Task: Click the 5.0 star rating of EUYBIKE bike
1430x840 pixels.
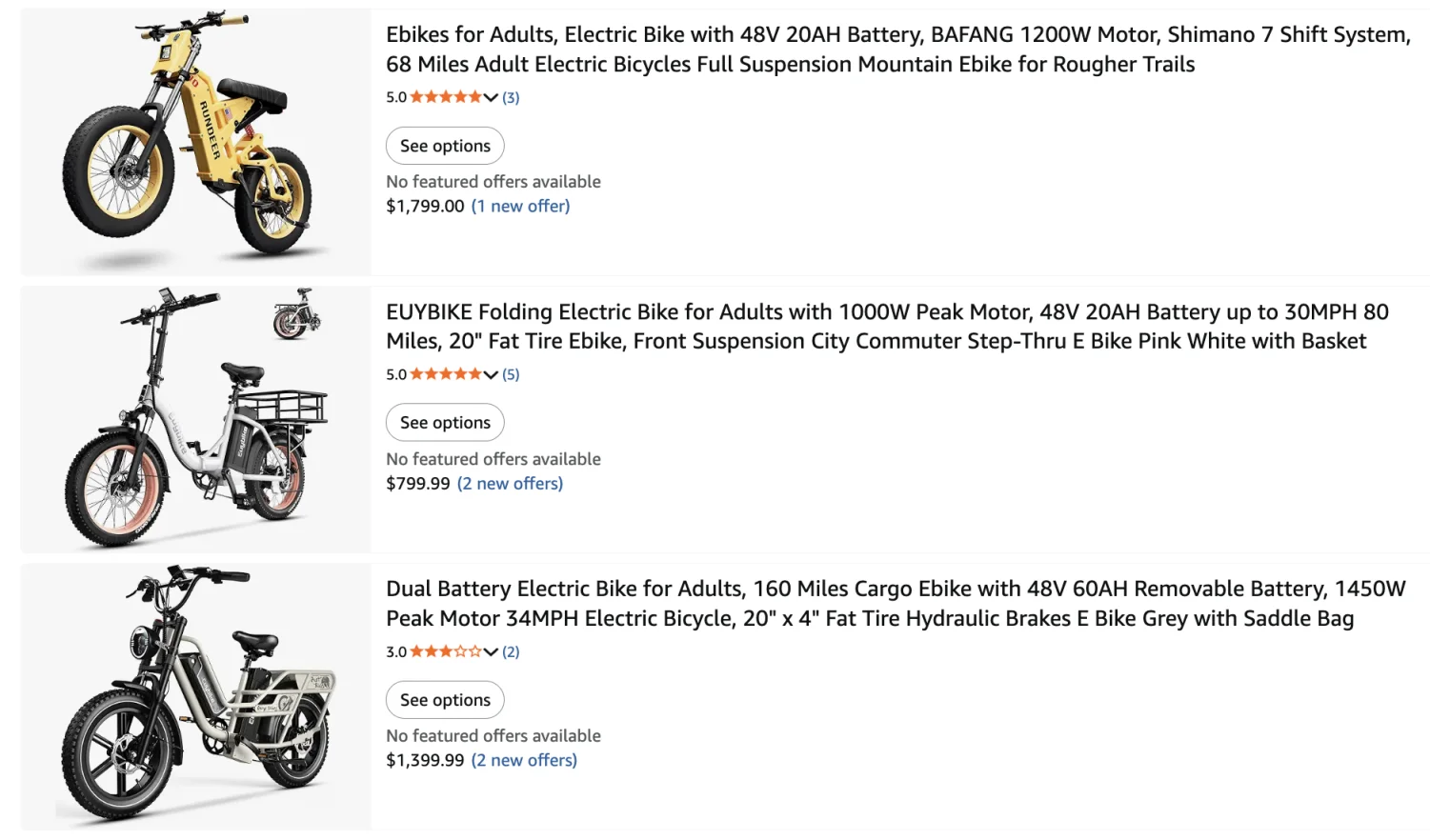Action: pyautogui.click(x=446, y=374)
